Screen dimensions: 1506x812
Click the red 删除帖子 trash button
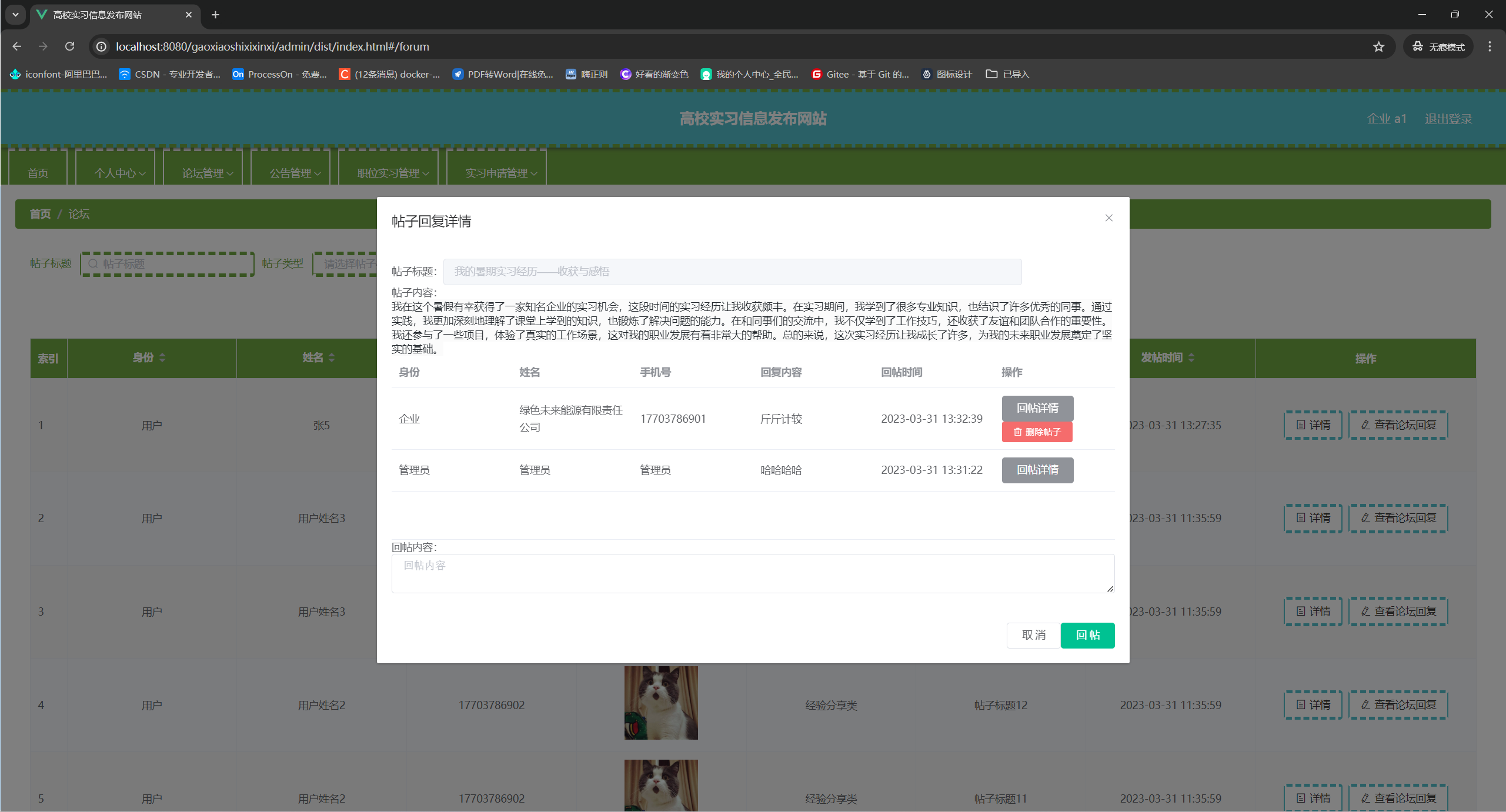pyautogui.click(x=1037, y=432)
